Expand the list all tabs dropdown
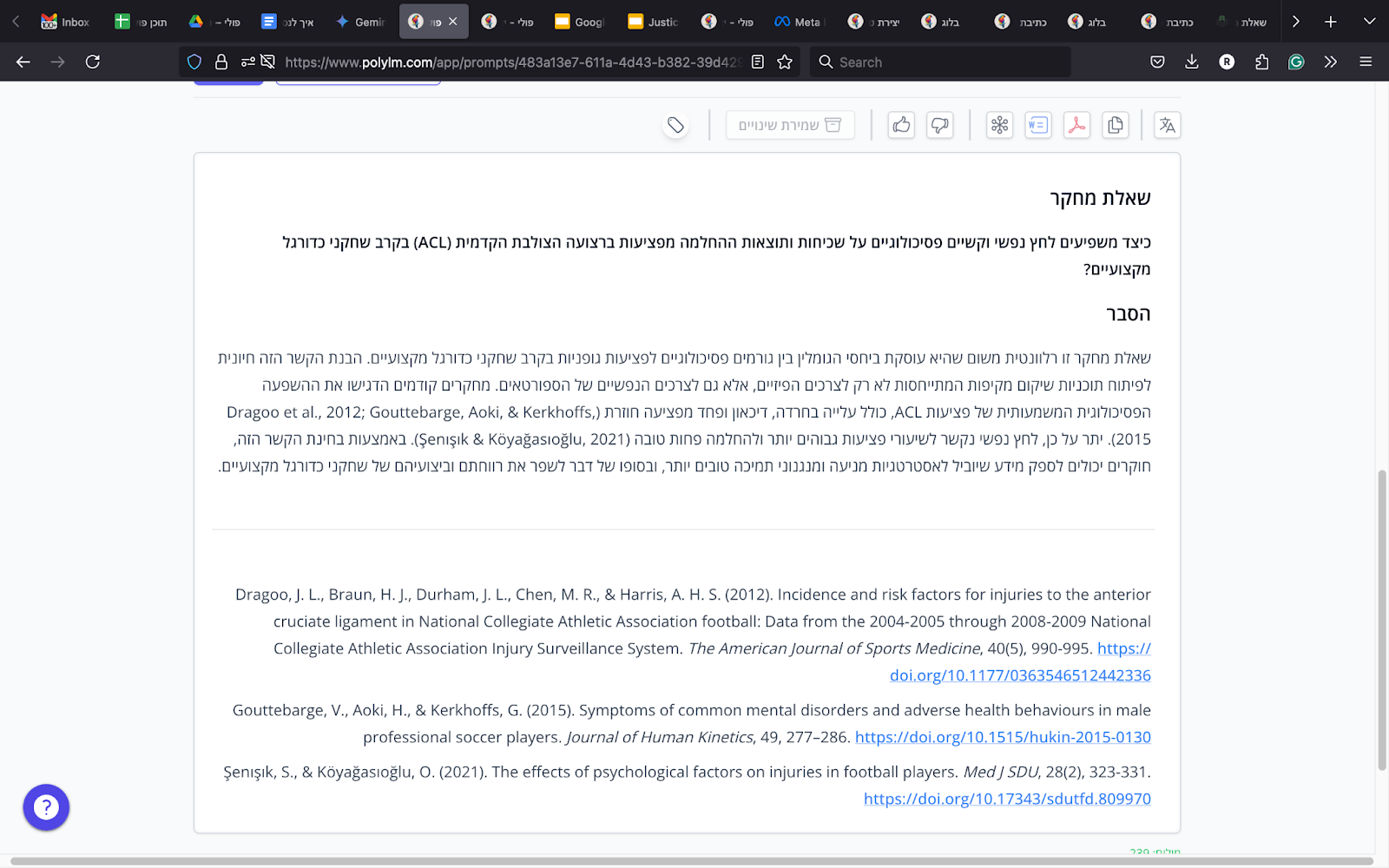The image size is (1389, 868). point(1369,21)
